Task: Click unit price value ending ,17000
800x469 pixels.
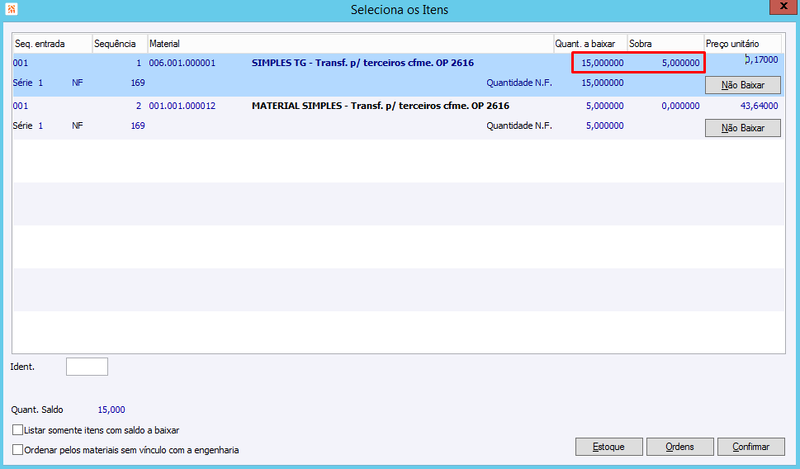Action: (761, 60)
